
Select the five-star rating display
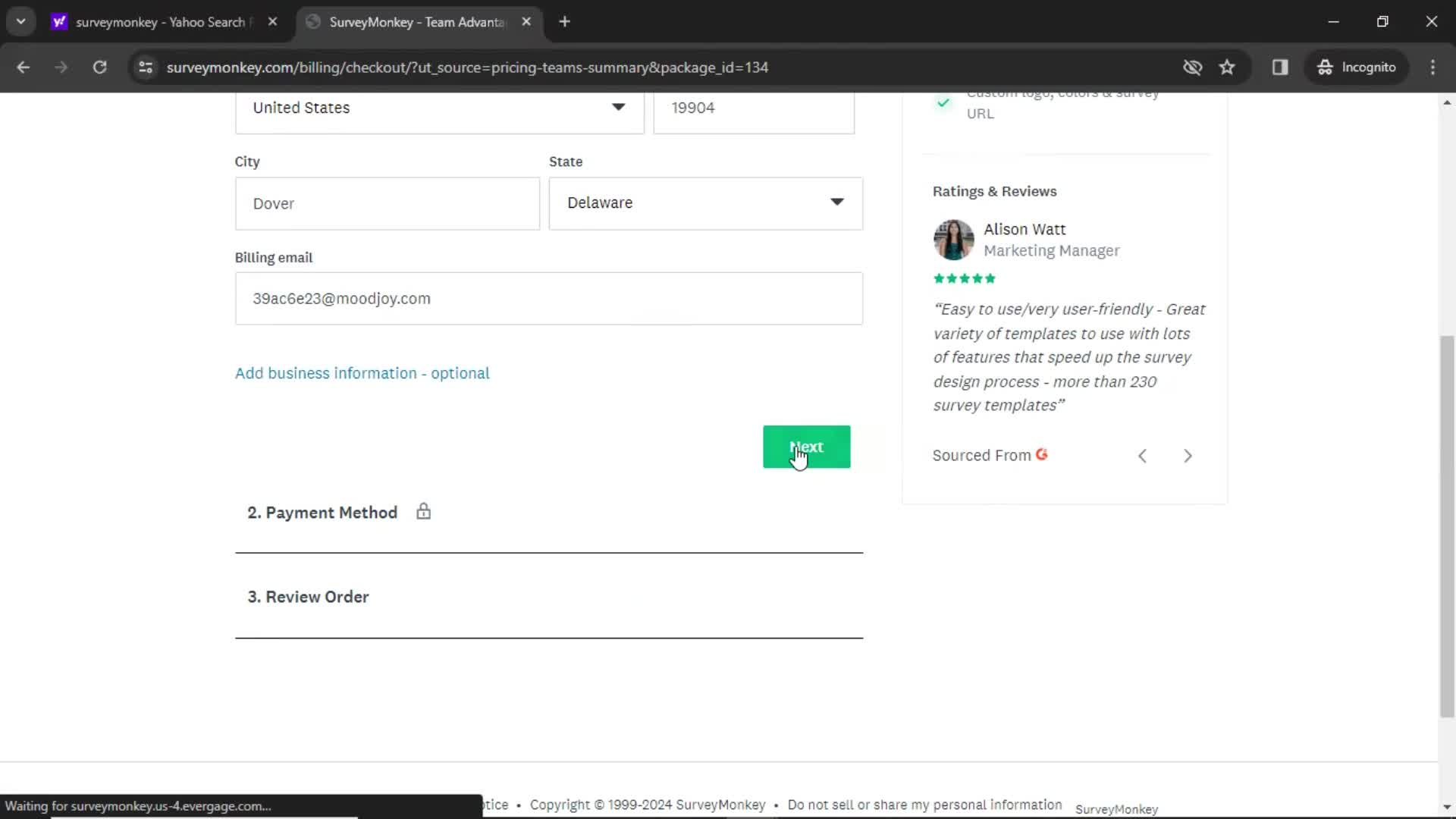tap(963, 278)
